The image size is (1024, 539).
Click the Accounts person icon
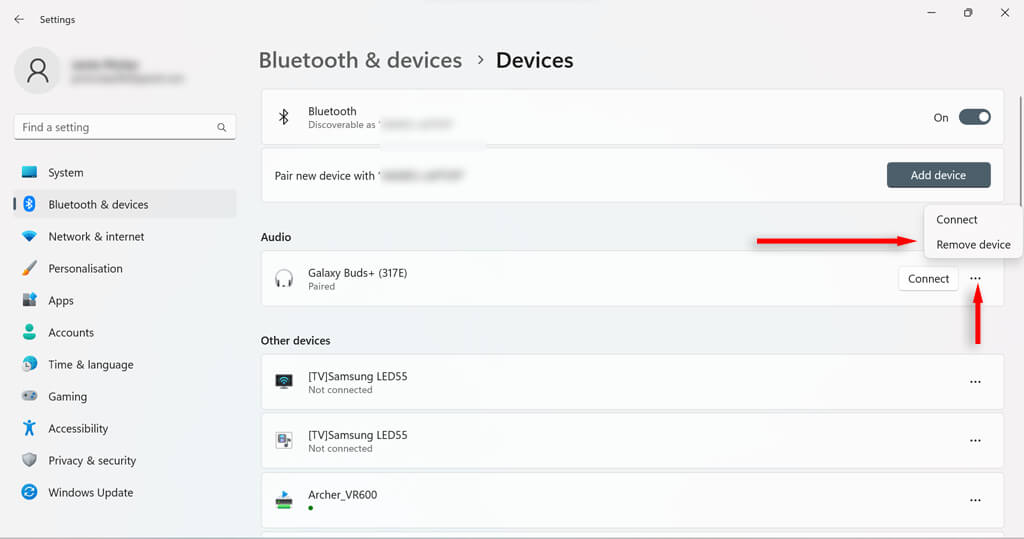(x=29, y=332)
